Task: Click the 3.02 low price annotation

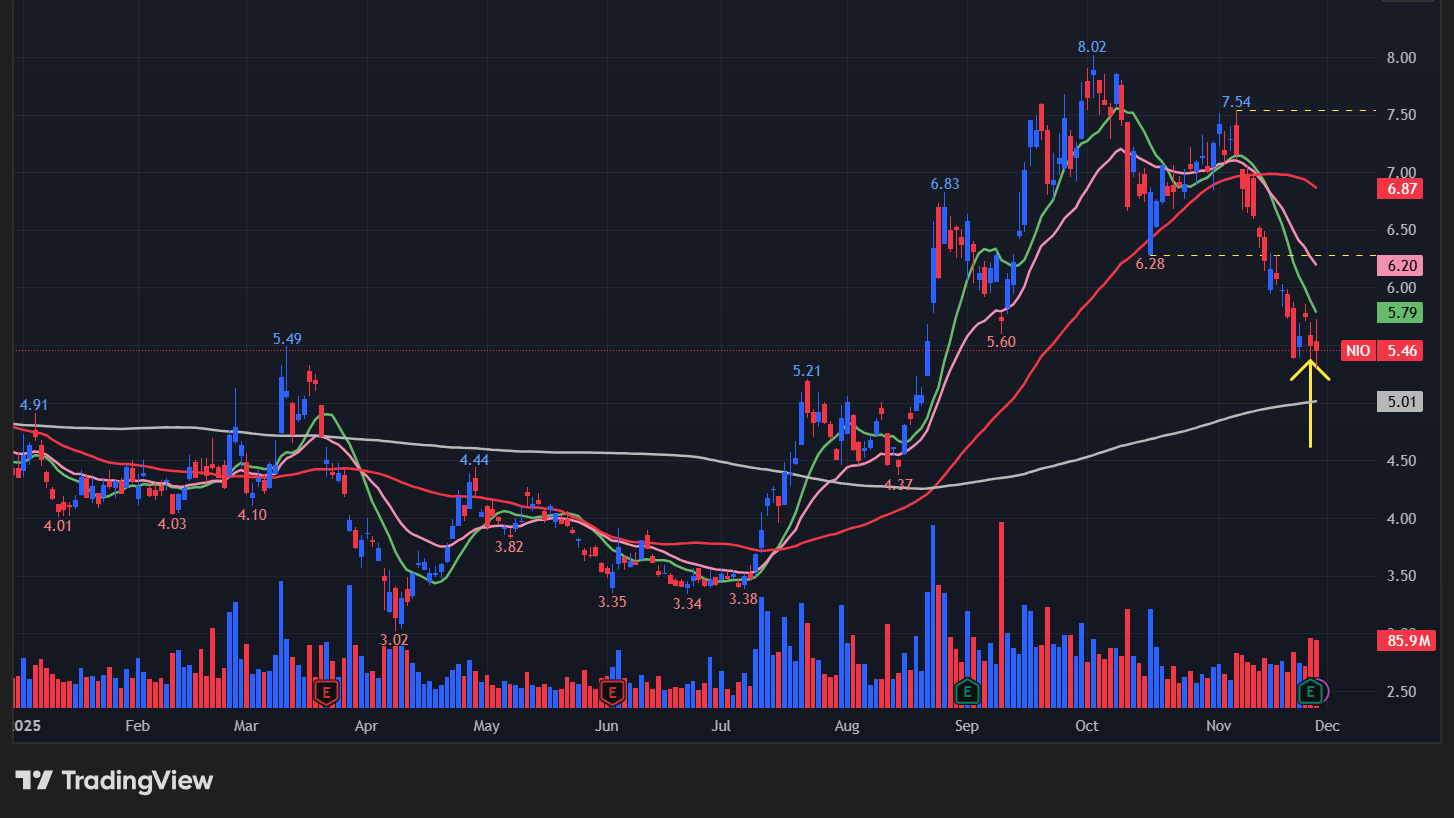Action: (394, 639)
